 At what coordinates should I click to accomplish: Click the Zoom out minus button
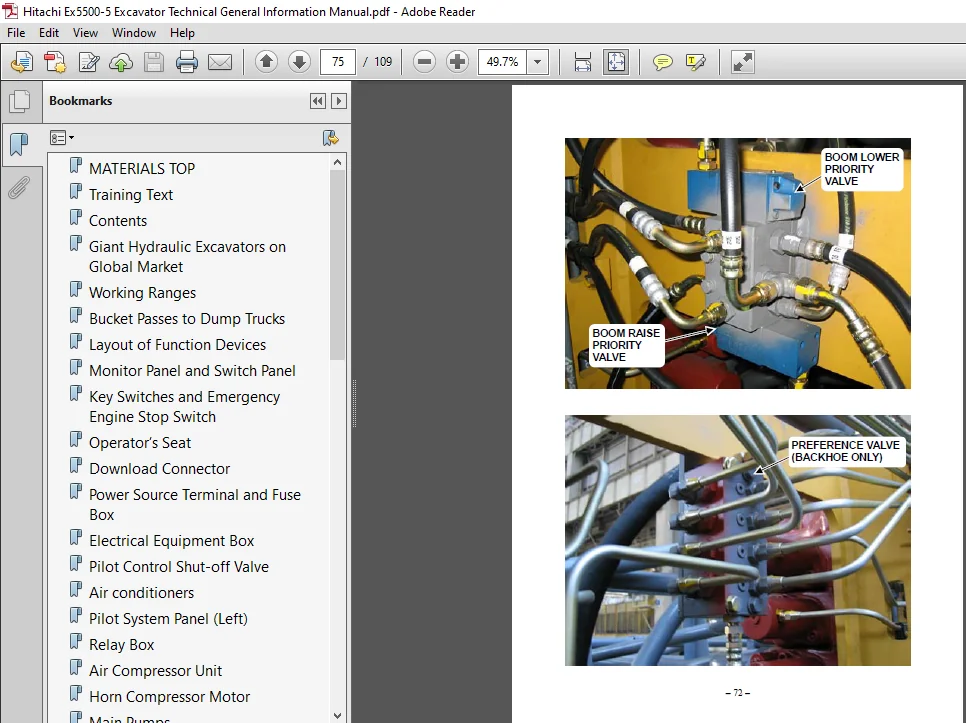424,62
